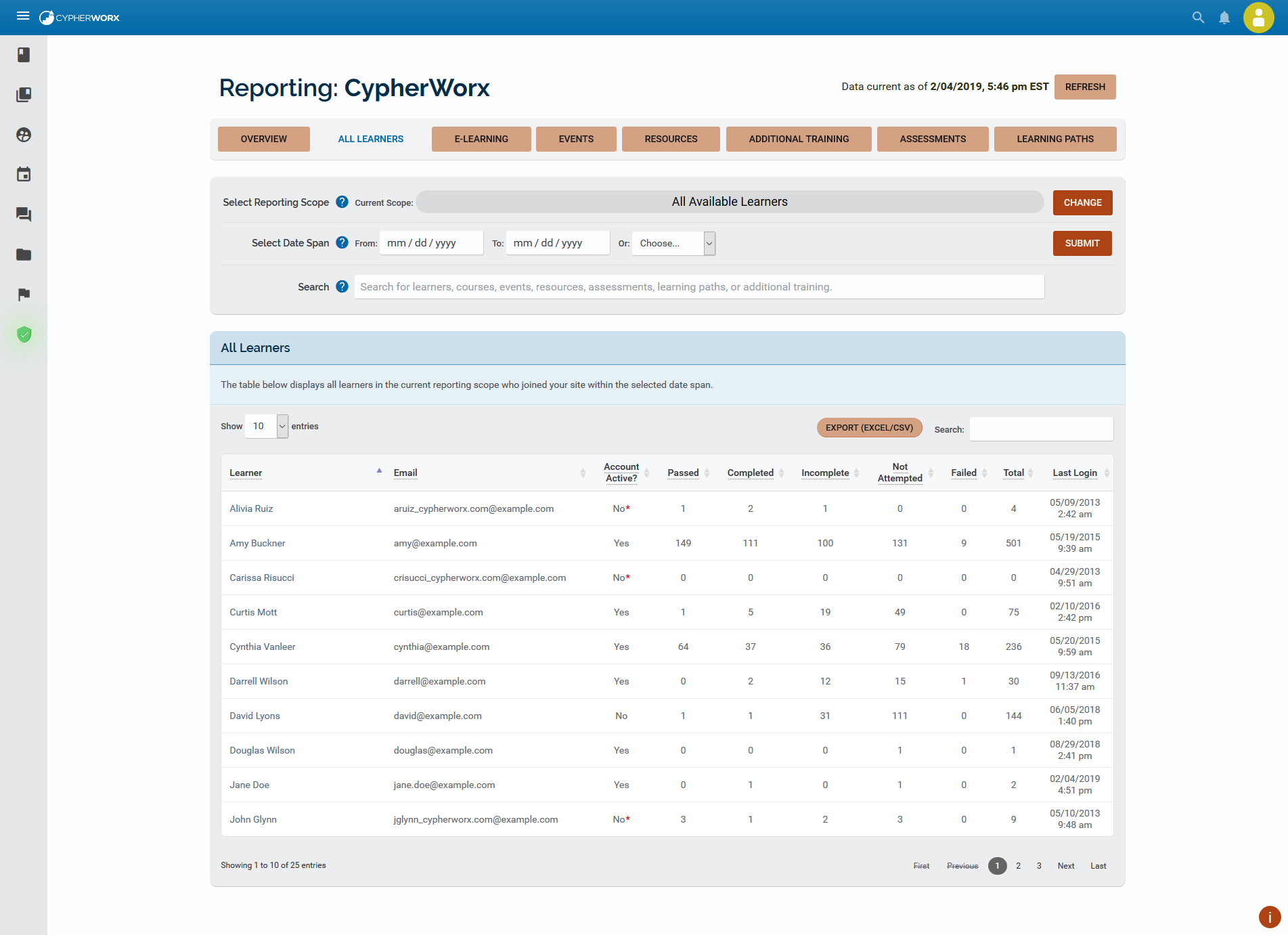The width and height of the screenshot is (1288, 935).
Task: Go to page 3 of results
Action: coord(1039,865)
